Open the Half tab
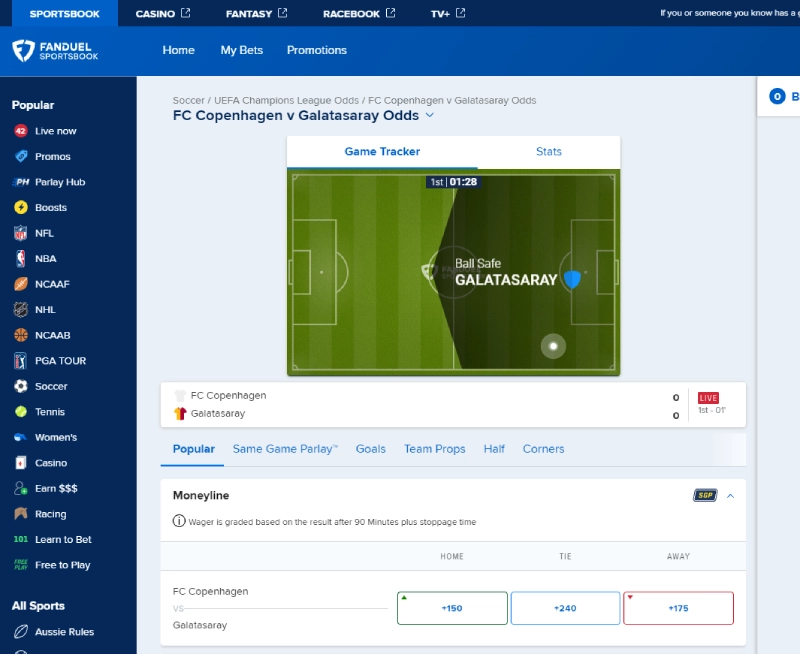This screenshot has width=800, height=654. pyautogui.click(x=494, y=449)
